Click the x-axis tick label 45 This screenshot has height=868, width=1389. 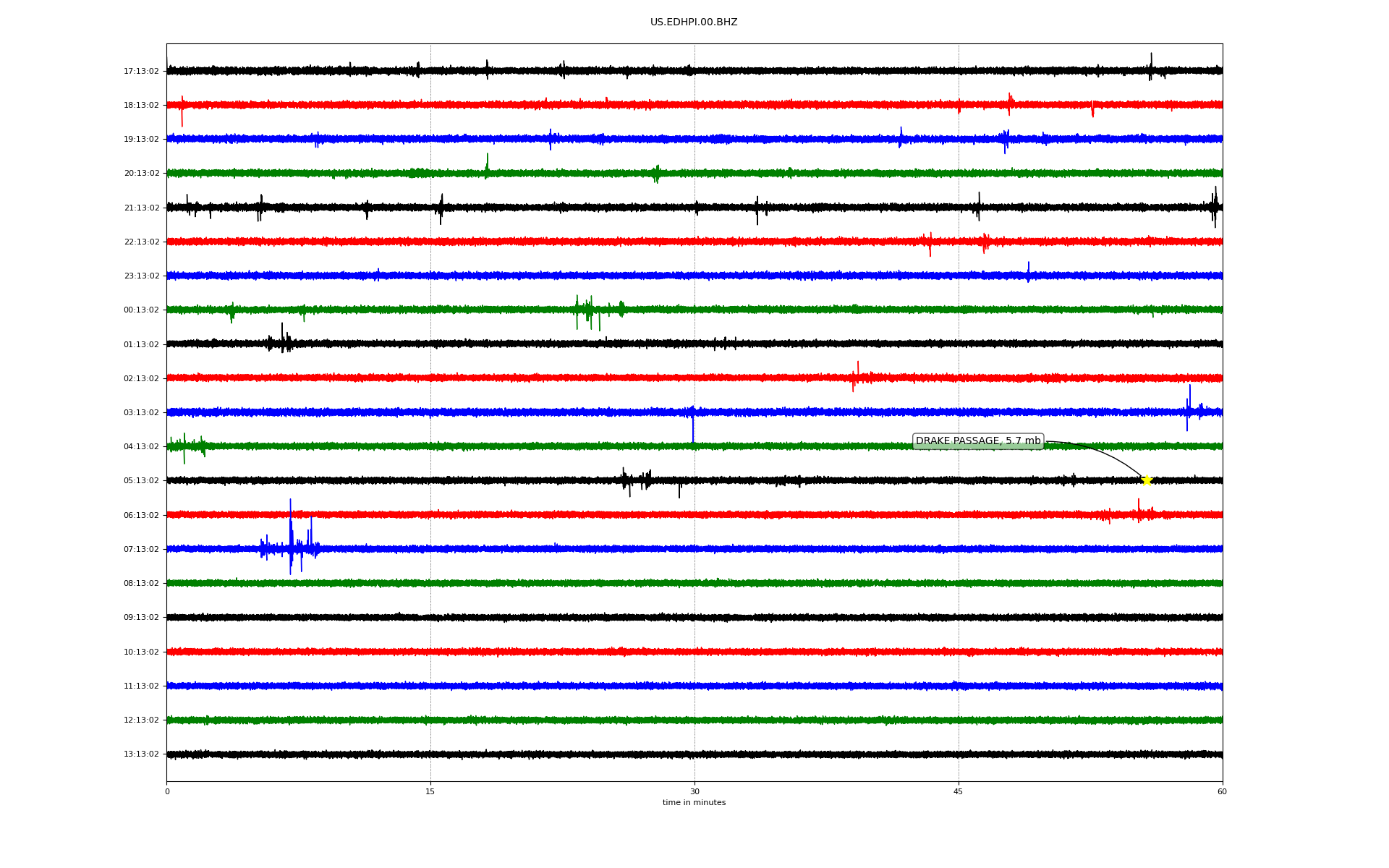pyautogui.click(x=959, y=791)
